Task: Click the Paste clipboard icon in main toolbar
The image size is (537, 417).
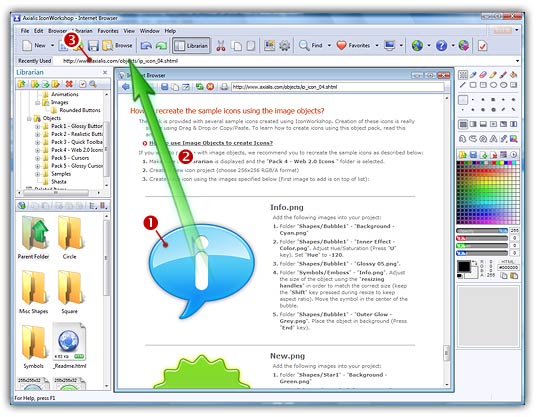Action: (251, 46)
